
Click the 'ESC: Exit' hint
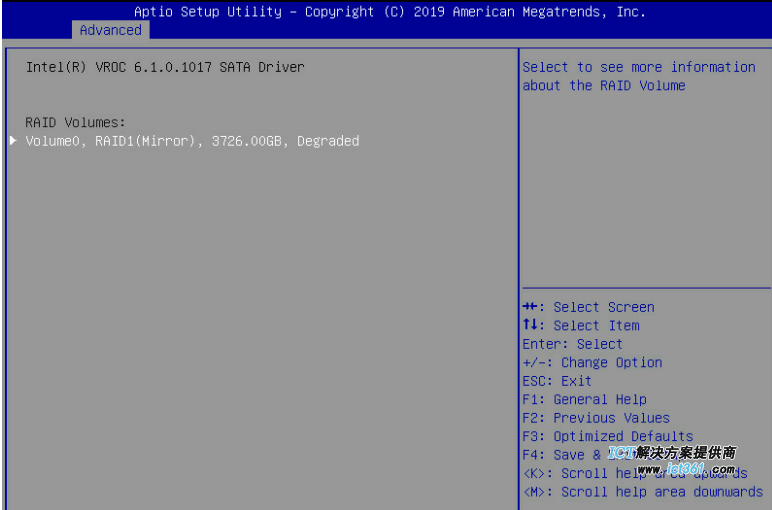[557, 381]
